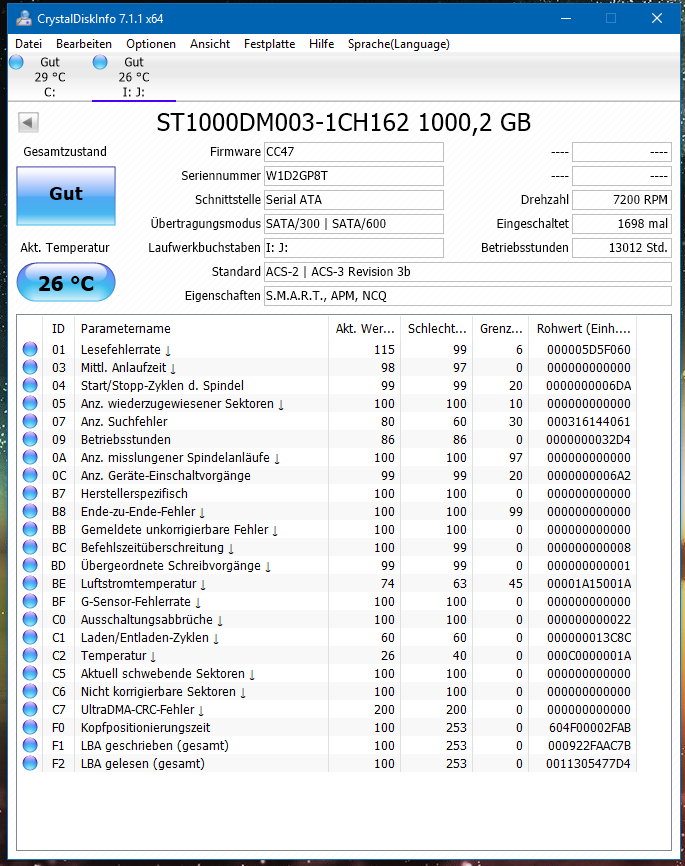Click the Seriennummer field W1D2GP8T
The width and height of the screenshot is (685, 866).
click(354, 176)
